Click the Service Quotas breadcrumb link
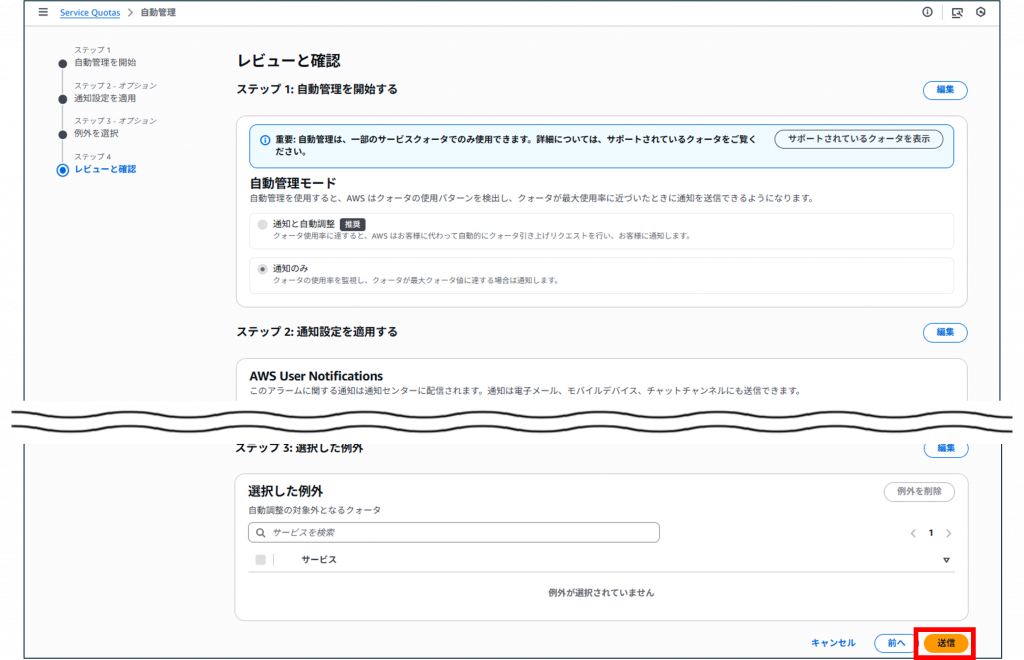1024x660 pixels. [x=92, y=12]
